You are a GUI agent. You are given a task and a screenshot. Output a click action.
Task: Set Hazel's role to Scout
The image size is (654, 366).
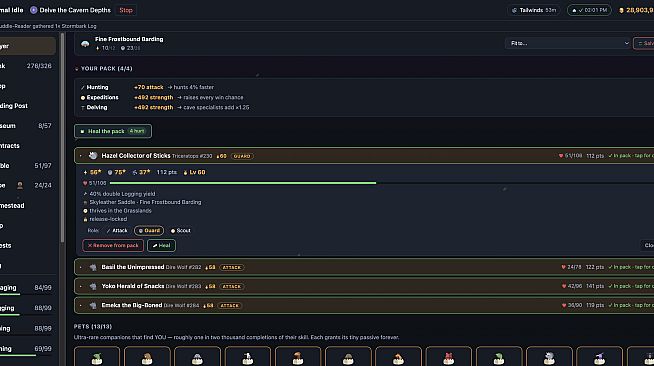pos(181,231)
